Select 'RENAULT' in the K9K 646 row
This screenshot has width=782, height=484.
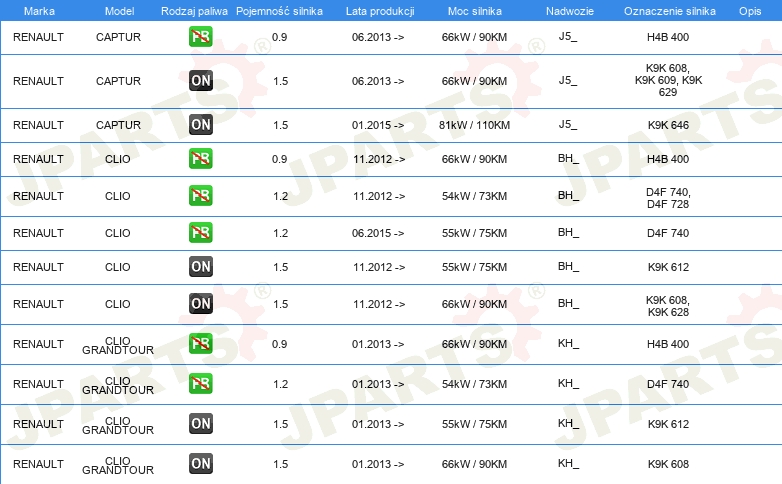pos(38,125)
